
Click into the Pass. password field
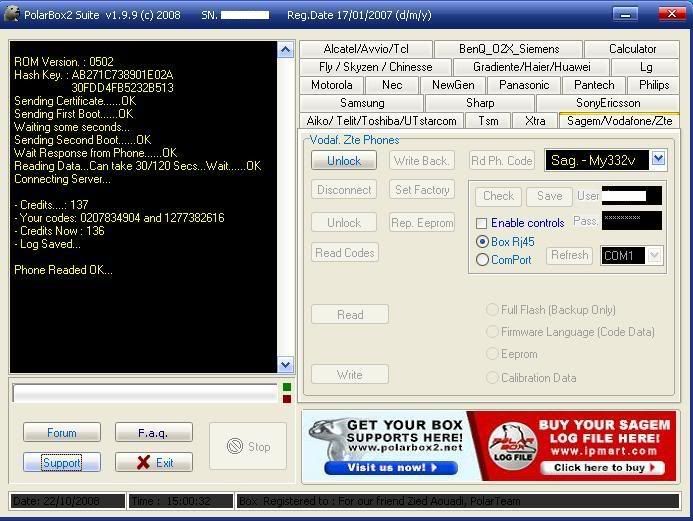click(x=632, y=220)
